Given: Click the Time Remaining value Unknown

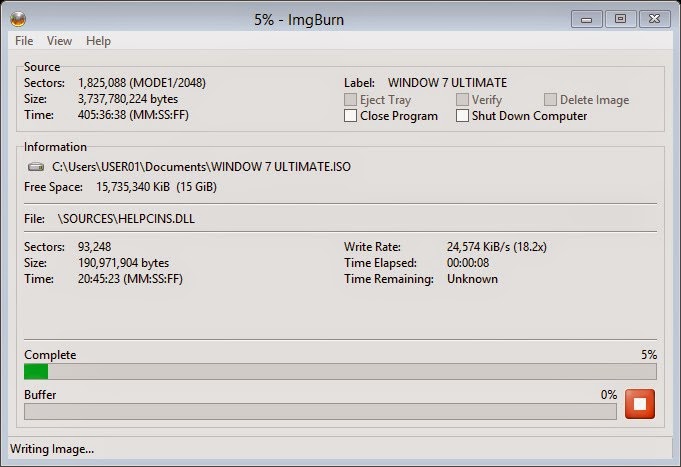Looking at the screenshot, I should pyautogui.click(x=472, y=279).
